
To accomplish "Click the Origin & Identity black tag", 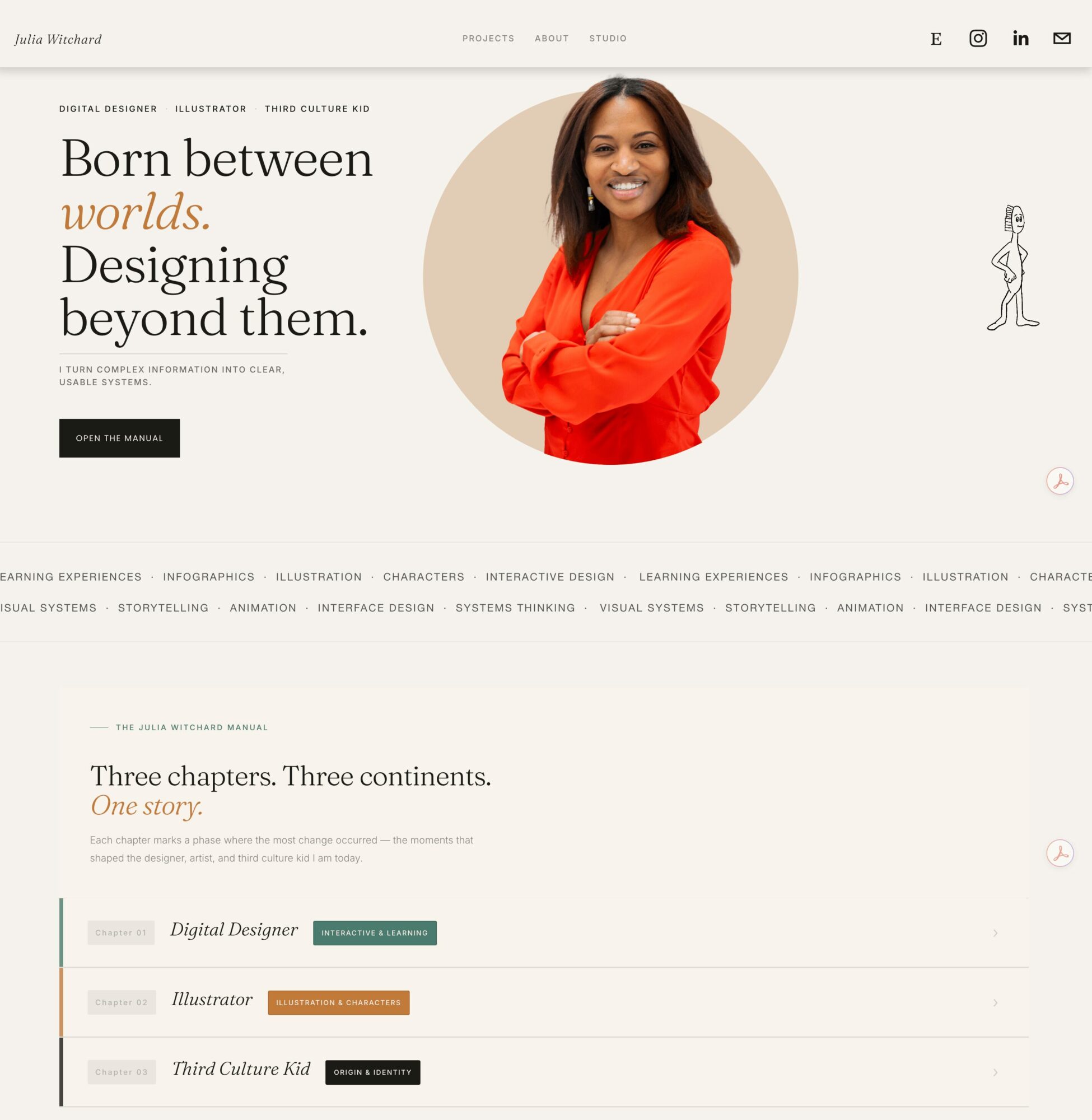I will click(373, 1072).
